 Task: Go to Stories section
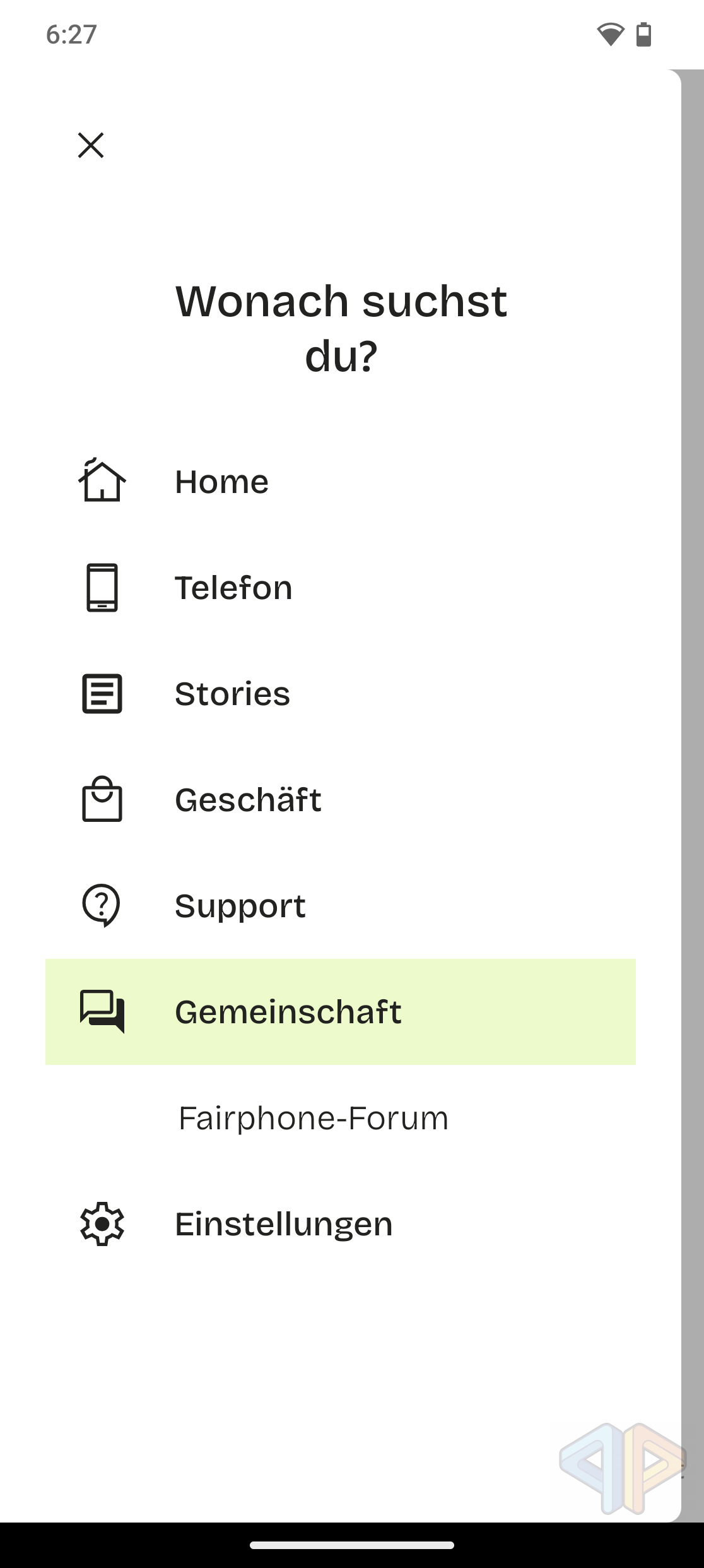[232, 694]
